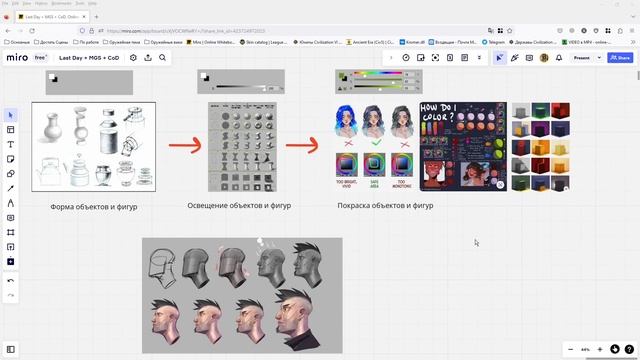The height and width of the screenshot is (360, 640).
Task: Click the caption Форма объектов и фигур
Action: 94,207
